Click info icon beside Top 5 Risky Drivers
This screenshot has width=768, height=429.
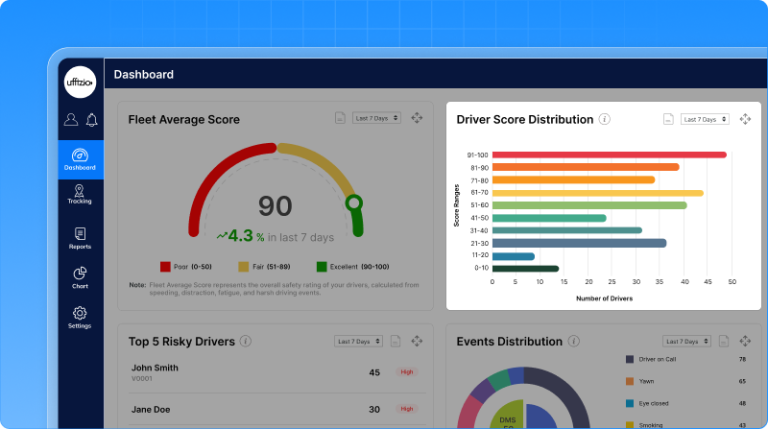tap(246, 341)
